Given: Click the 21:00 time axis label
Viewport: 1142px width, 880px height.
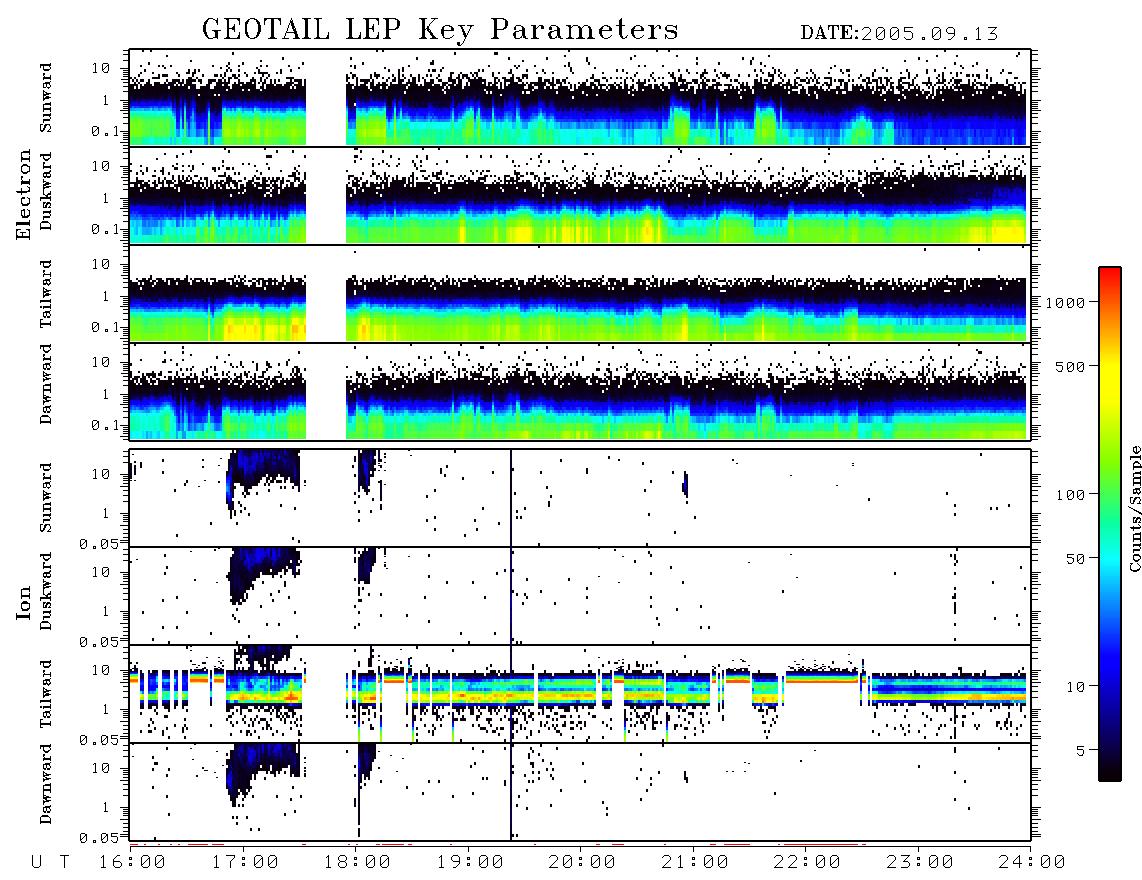Looking at the screenshot, I should (696, 862).
